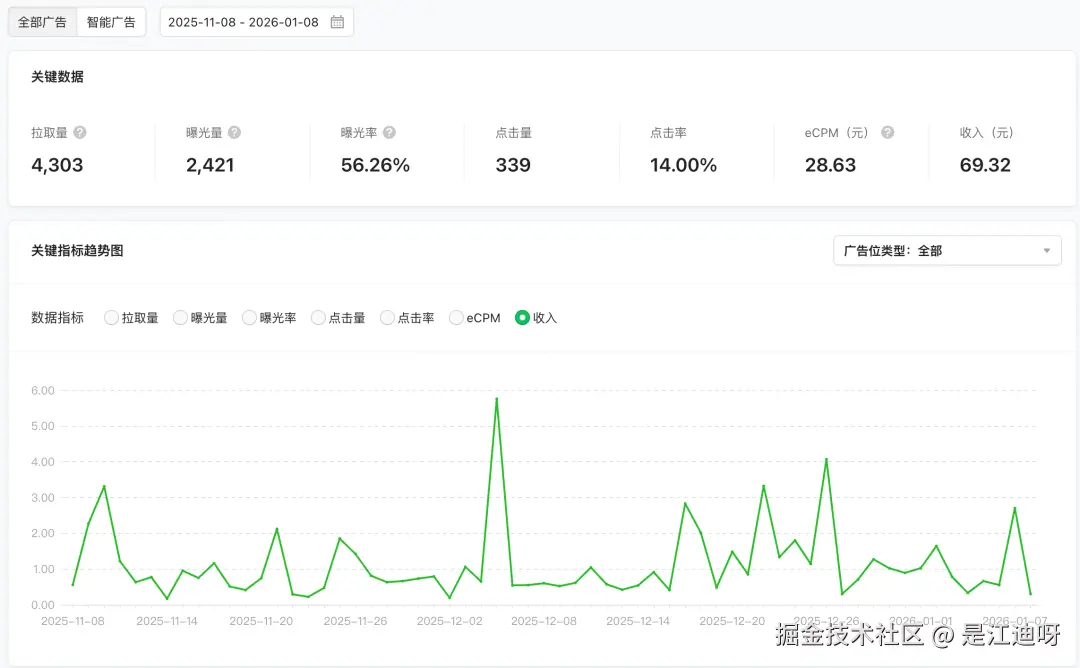Click the 收入（元） metric title
This screenshot has height=668, width=1080.
986,132
